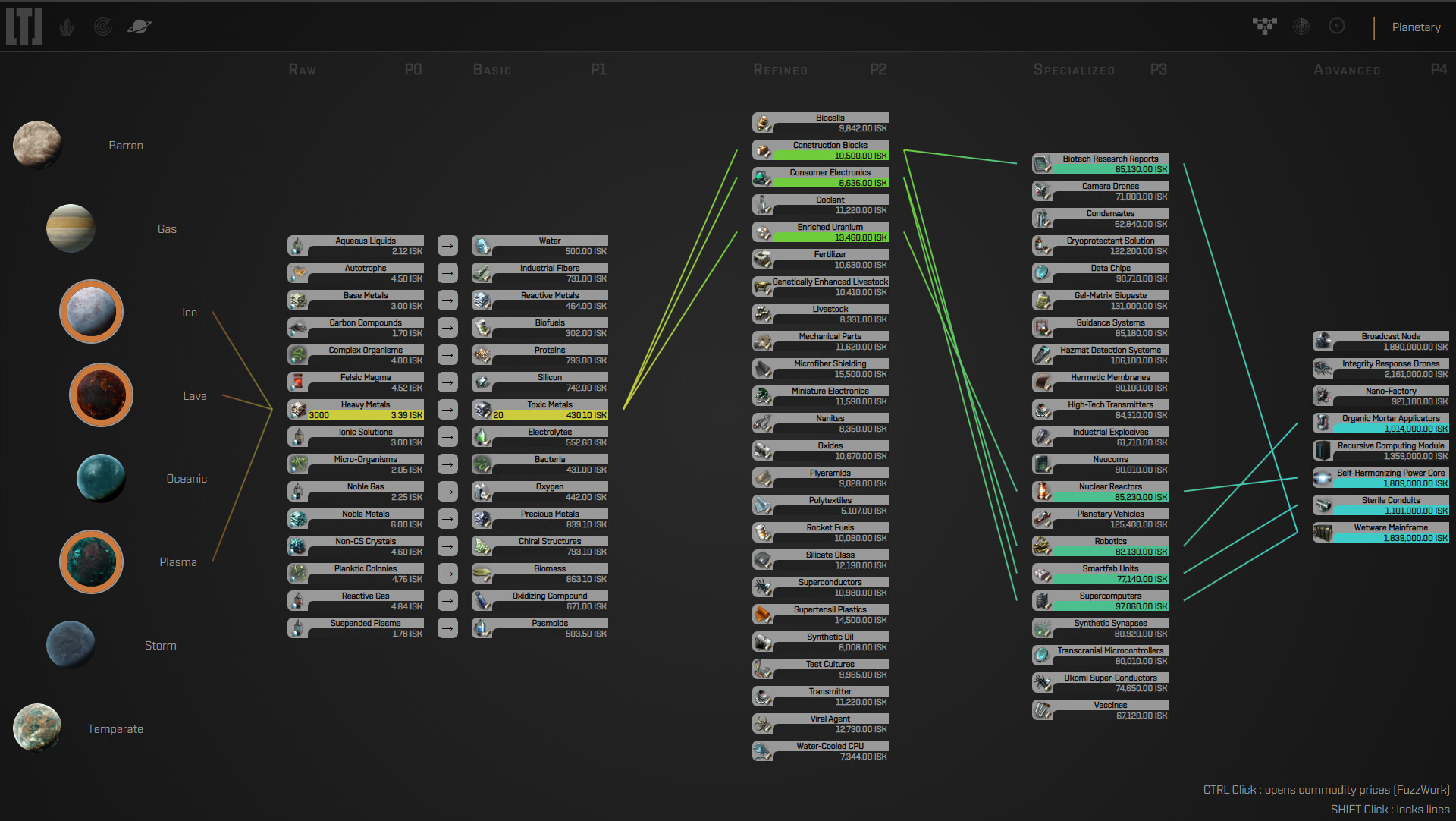
Task: Click the crosshair target icon top-right
Action: (x=1301, y=27)
